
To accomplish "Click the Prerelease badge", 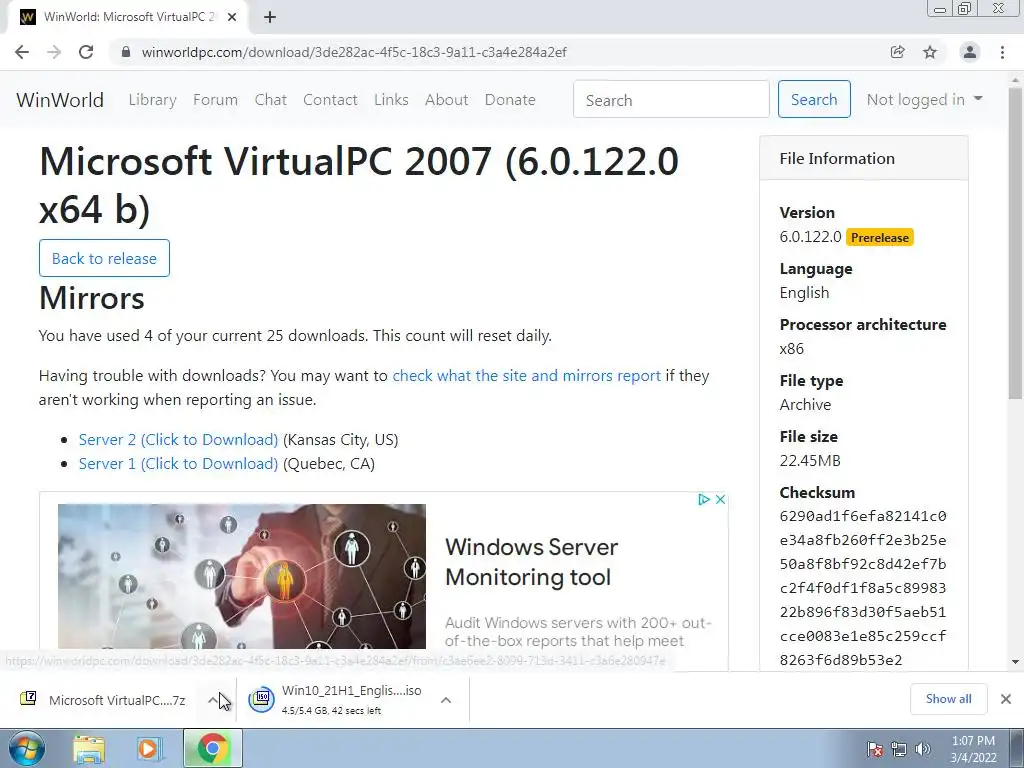I will coord(879,238).
